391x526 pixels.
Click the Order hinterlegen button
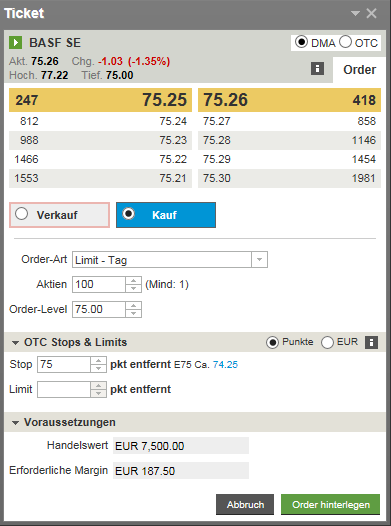(x=331, y=505)
